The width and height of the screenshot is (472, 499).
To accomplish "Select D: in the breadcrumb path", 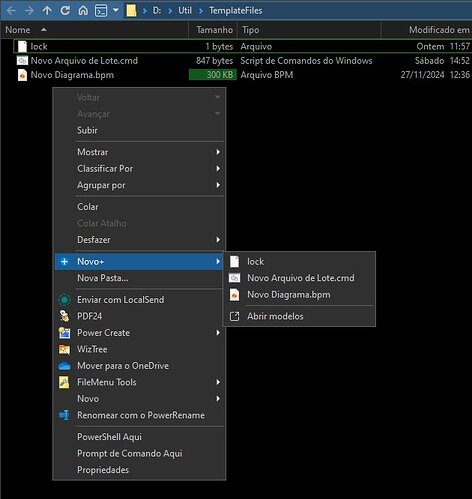I will click(x=157, y=11).
